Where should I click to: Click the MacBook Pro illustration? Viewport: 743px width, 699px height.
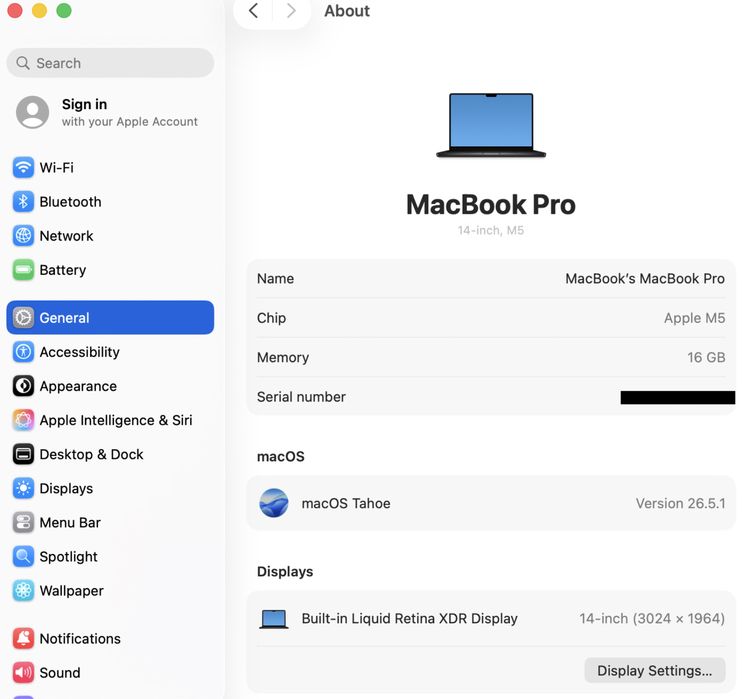pyautogui.click(x=491, y=125)
